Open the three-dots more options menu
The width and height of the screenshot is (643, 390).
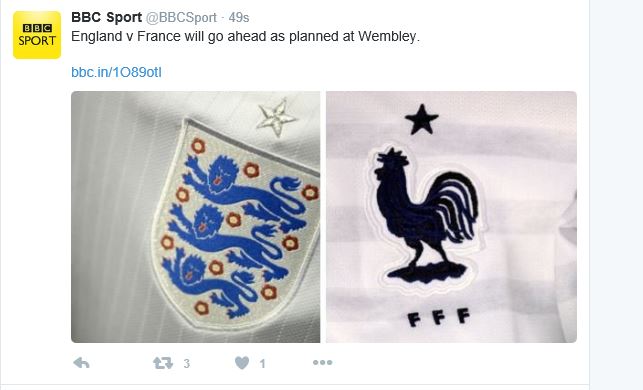pos(323,363)
